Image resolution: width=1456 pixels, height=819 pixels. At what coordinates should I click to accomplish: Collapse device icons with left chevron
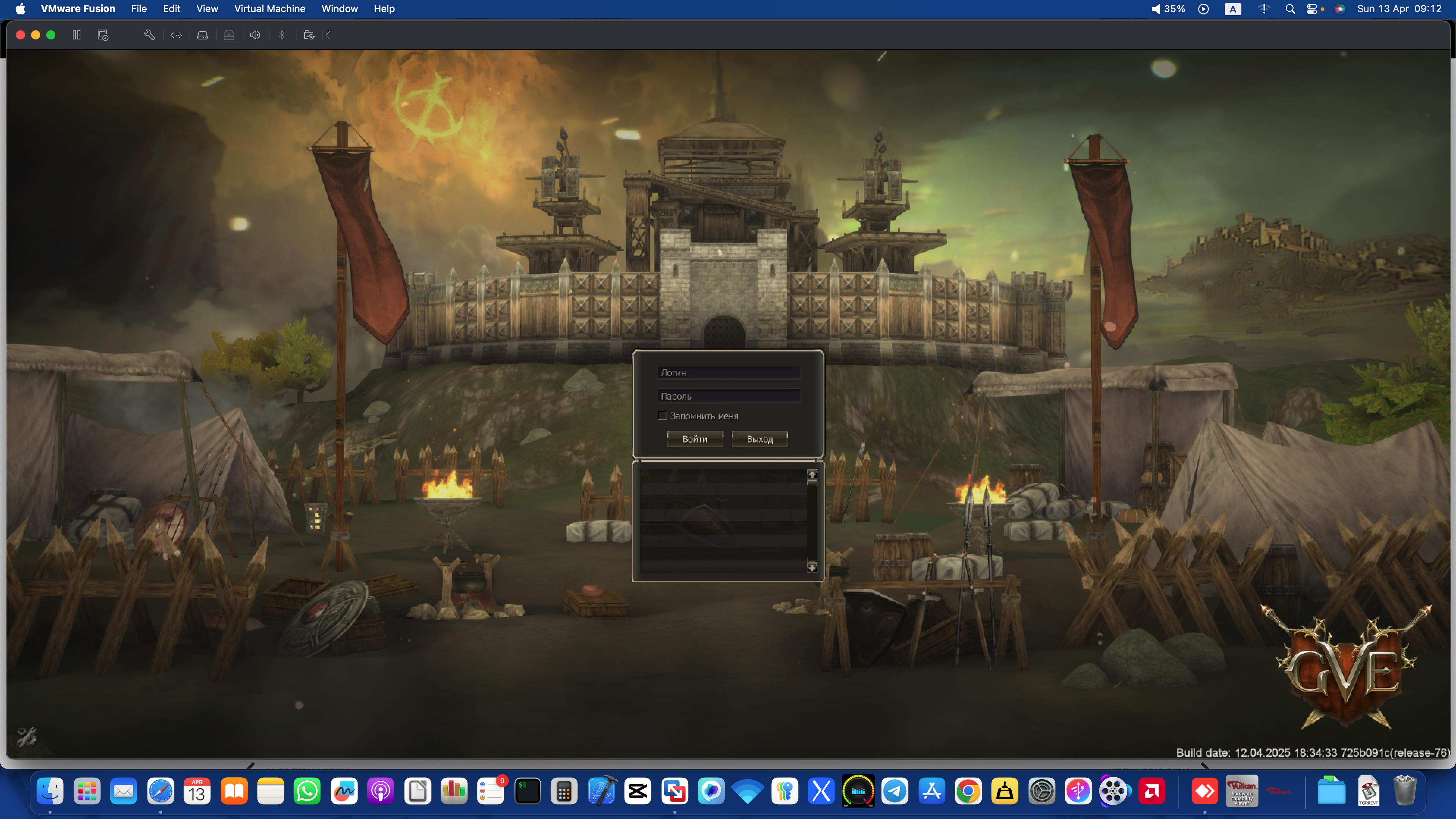pos(328,35)
